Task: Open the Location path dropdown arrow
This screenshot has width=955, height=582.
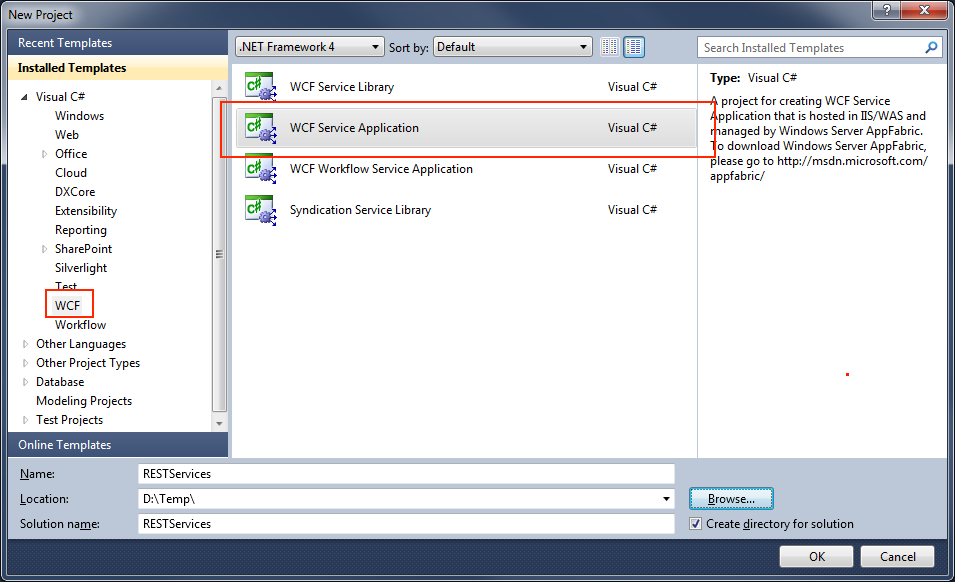Action: [666, 499]
